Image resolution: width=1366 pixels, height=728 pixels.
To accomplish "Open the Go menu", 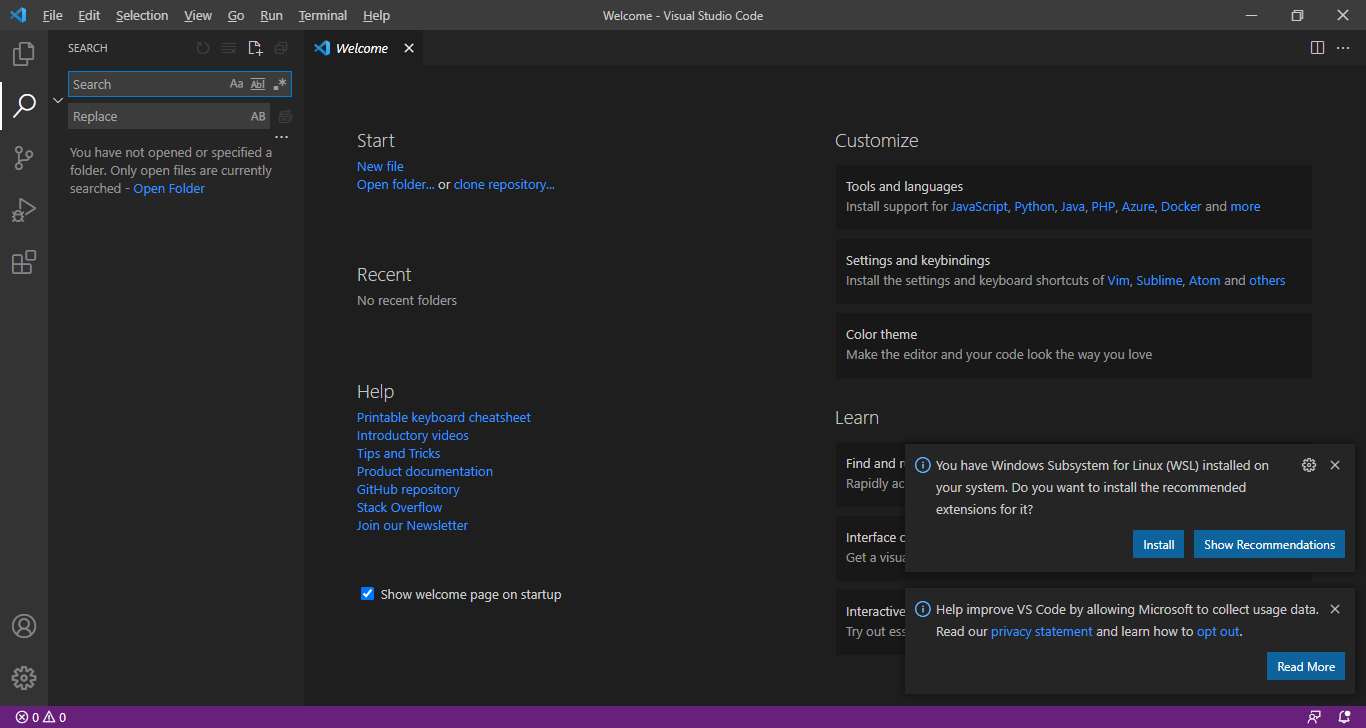I will pyautogui.click(x=236, y=15).
